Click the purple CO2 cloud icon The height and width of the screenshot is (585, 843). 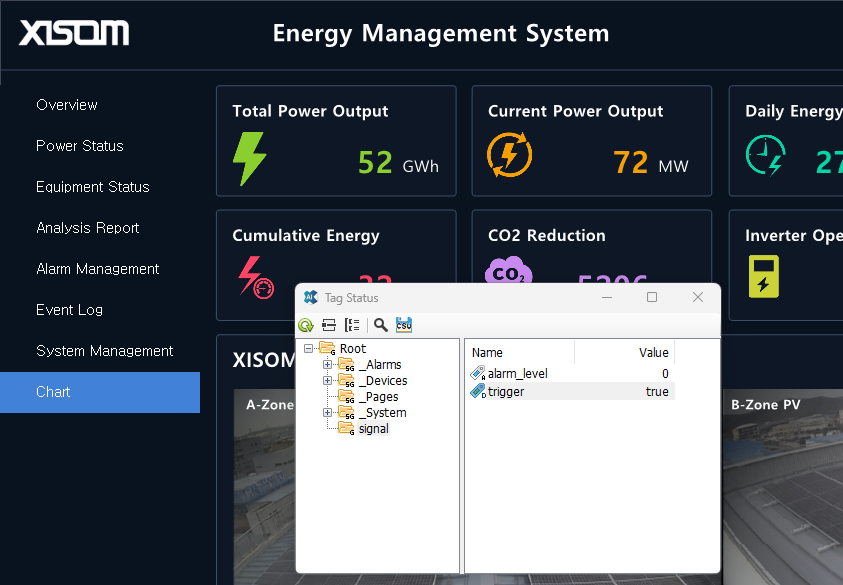508,271
